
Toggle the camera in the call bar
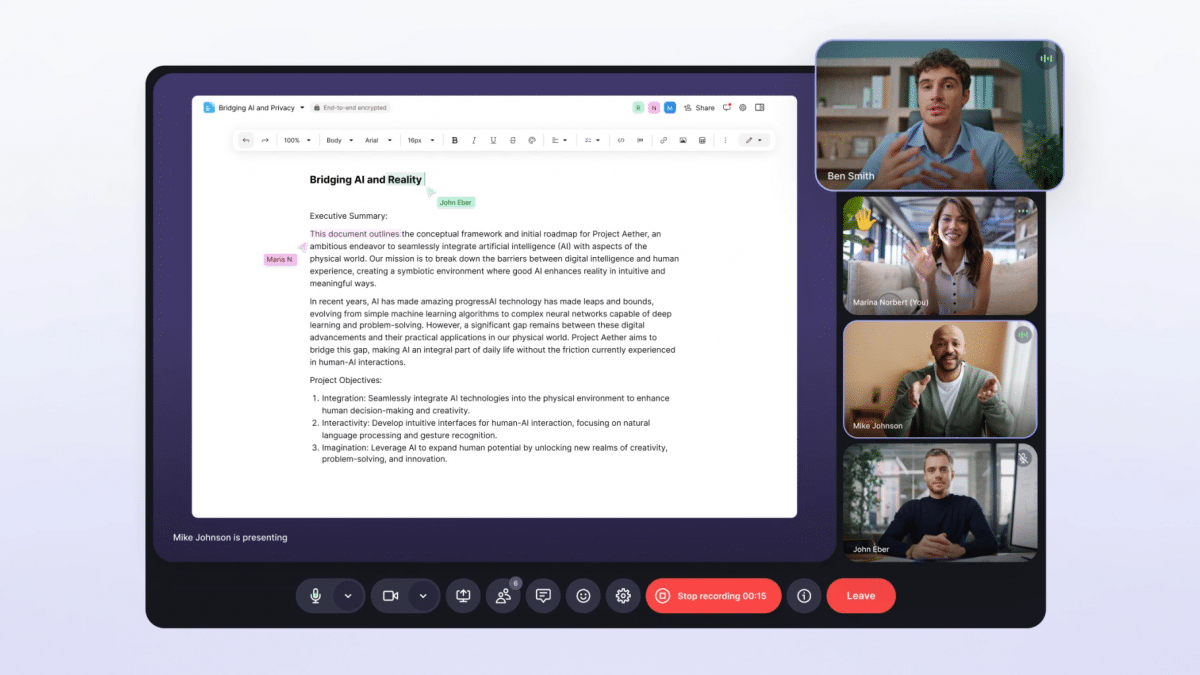[x=391, y=596]
